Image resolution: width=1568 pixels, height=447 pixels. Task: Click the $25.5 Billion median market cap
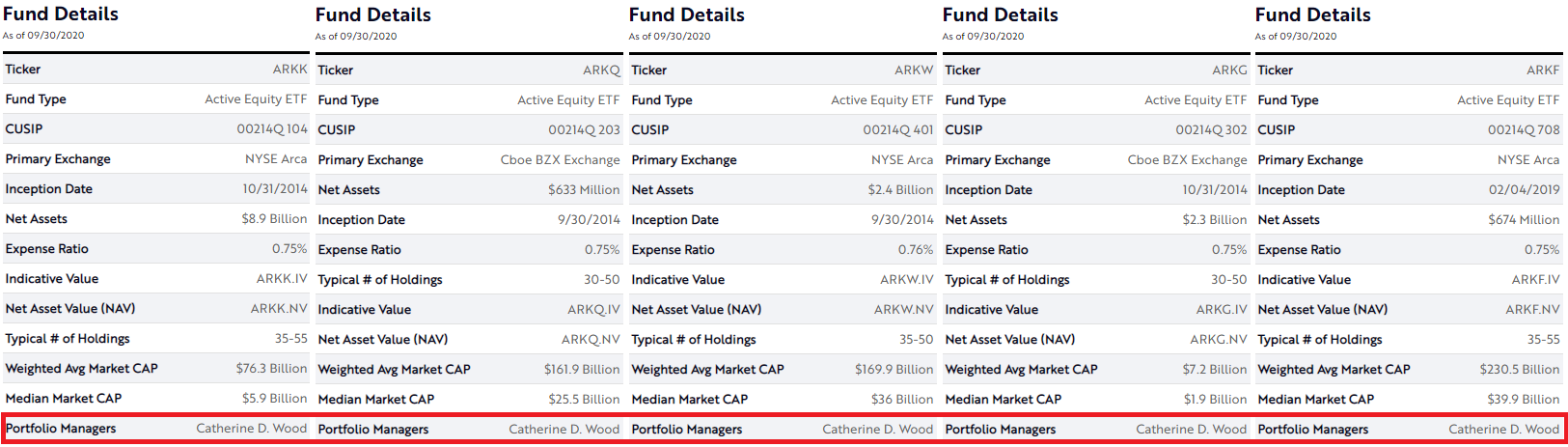pyautogui.click(x=584, y=400)
